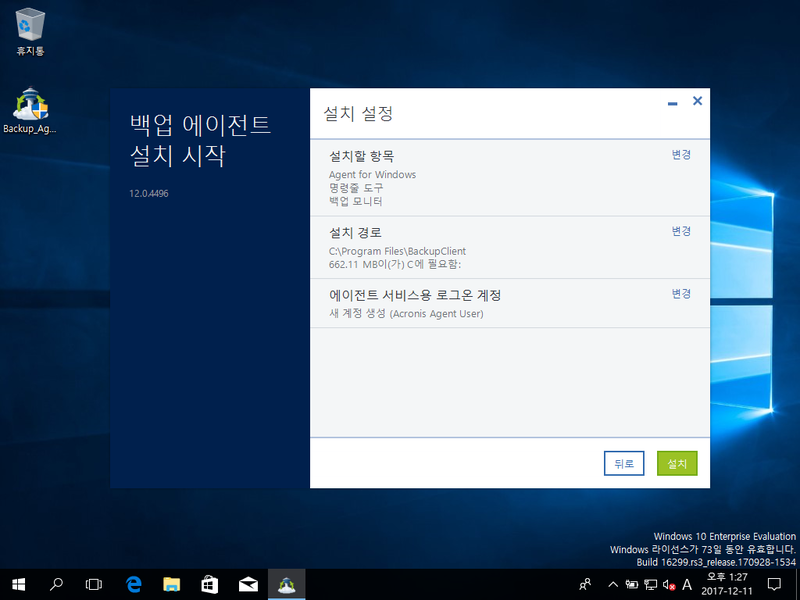
Task: Click the 'Agent for Windows' text
Action: tap(372, 174)
